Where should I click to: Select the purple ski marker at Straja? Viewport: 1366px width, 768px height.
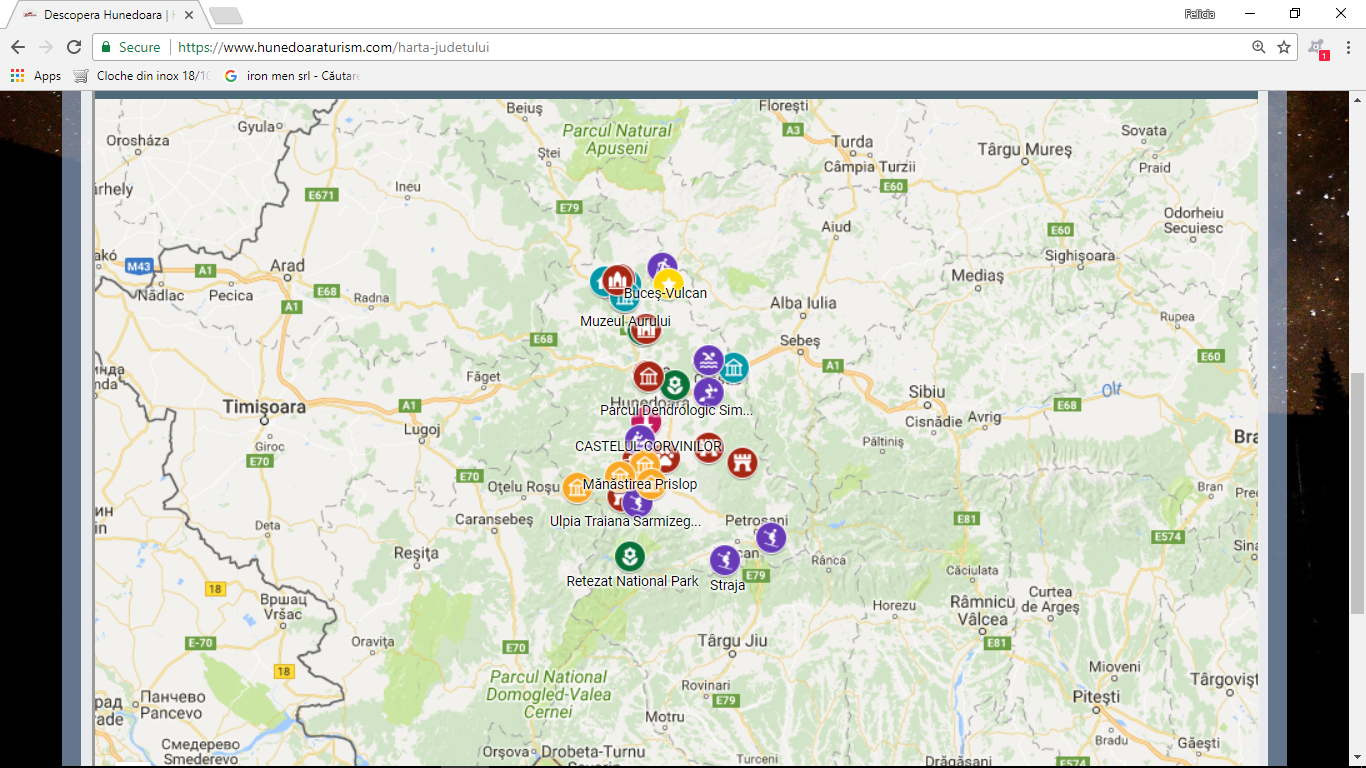pyautogui.click(x=725, y=560)
